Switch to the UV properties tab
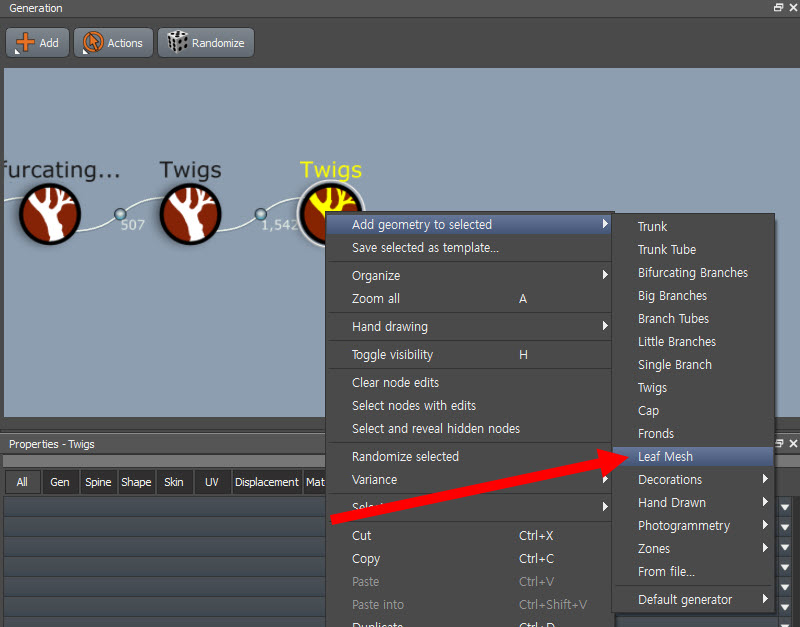 pos(212,482)
